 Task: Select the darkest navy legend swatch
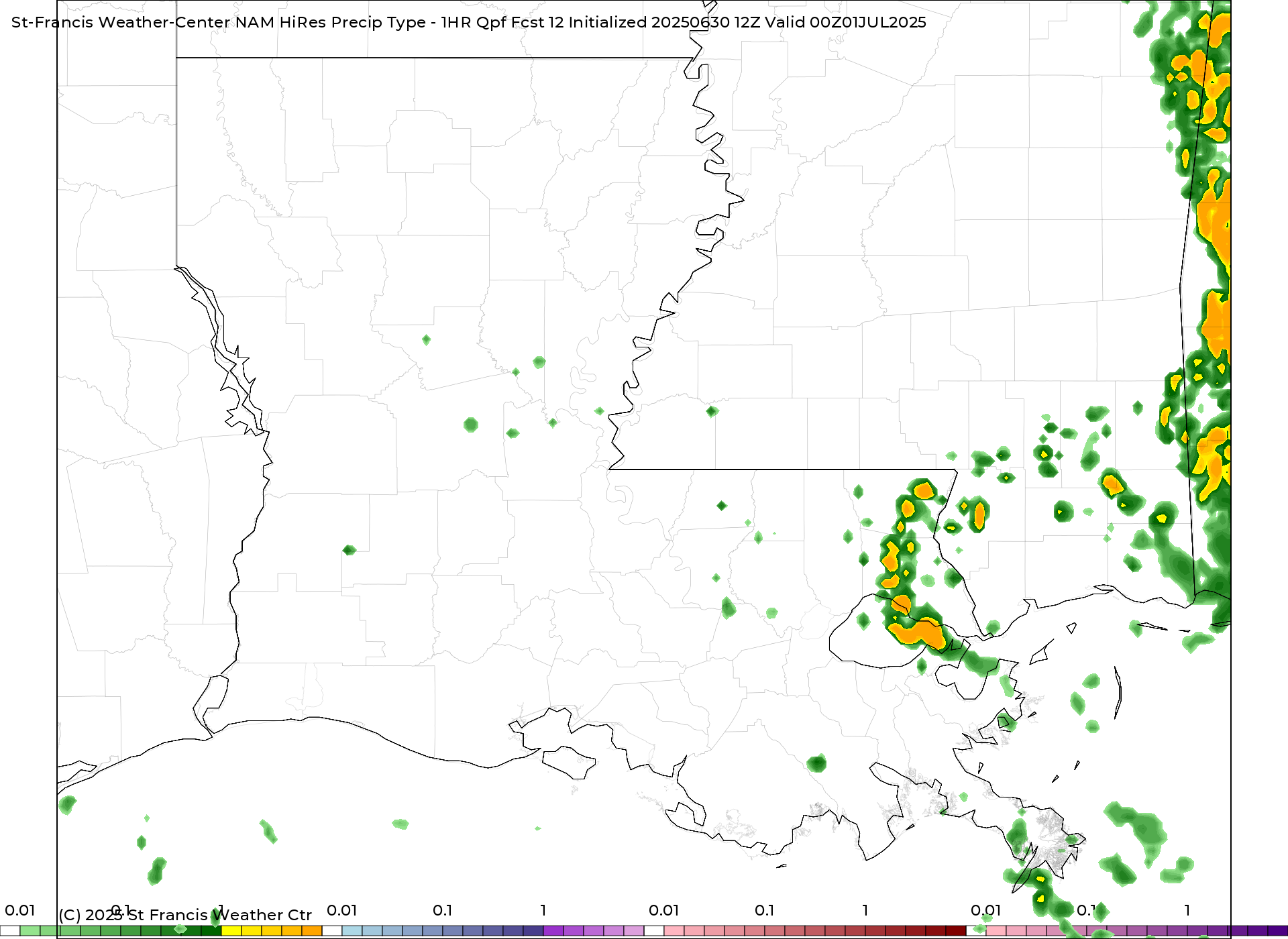(x=533, y=930)
